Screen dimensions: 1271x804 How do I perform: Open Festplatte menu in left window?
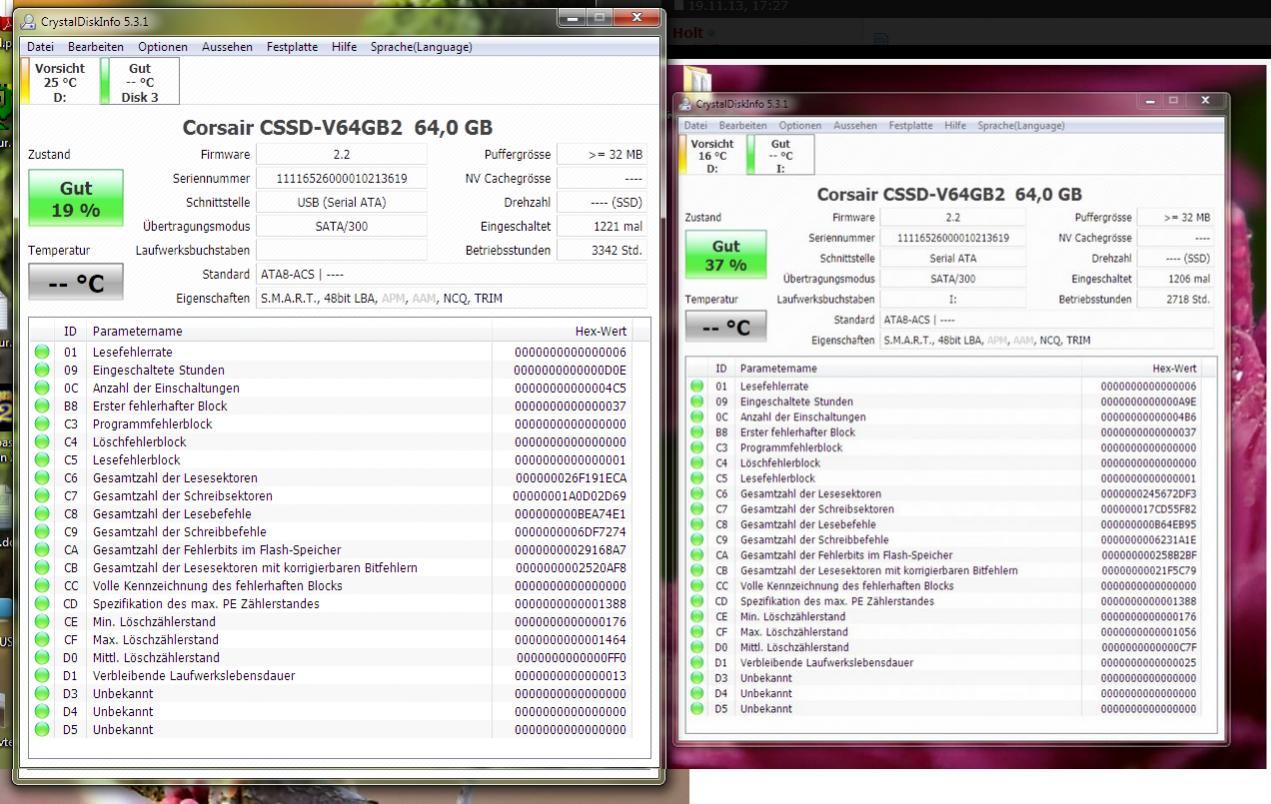pos(292,47)
